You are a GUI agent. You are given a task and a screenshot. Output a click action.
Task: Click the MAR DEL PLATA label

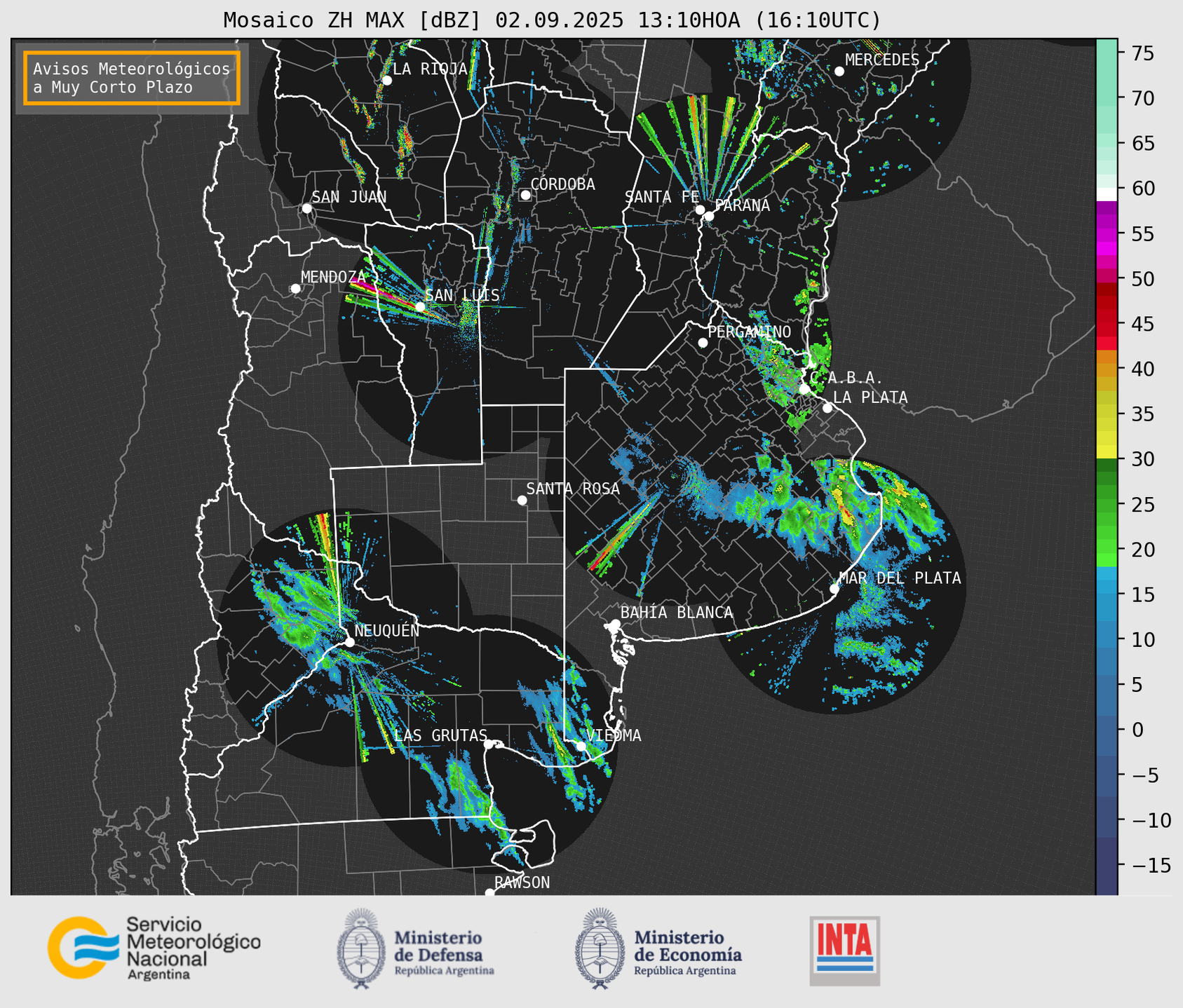900,578
